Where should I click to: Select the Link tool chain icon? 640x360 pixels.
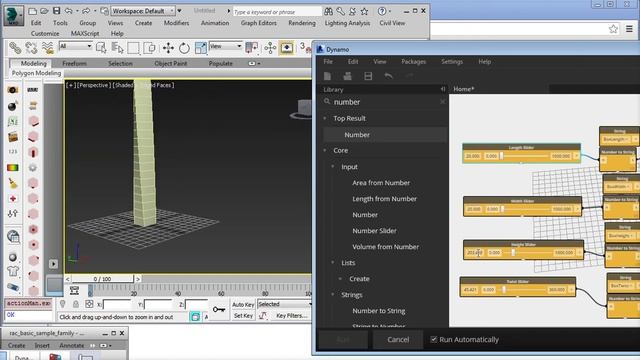click(x=15, y=48)
